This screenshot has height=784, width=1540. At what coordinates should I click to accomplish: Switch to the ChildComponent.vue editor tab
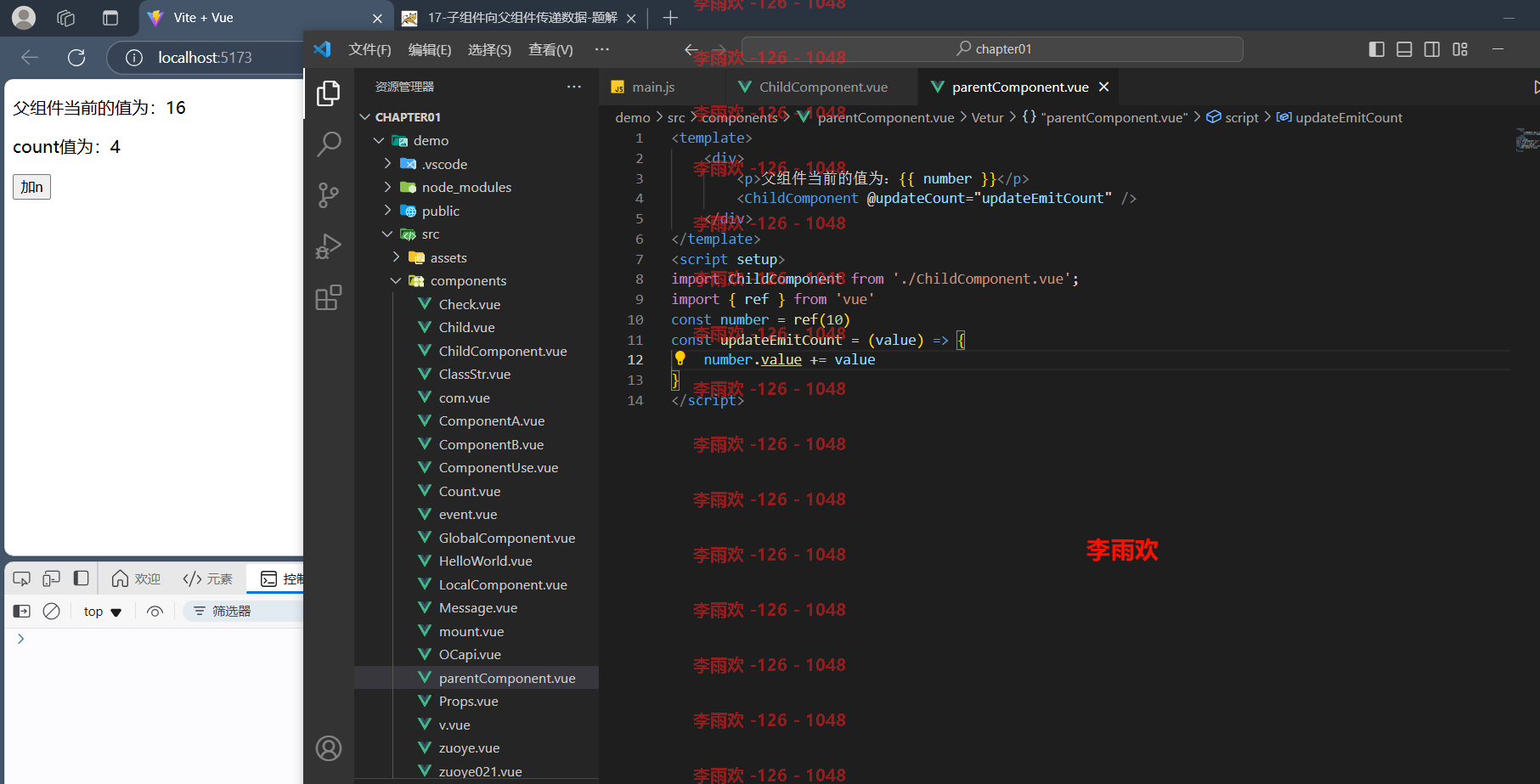click(822, 87)
